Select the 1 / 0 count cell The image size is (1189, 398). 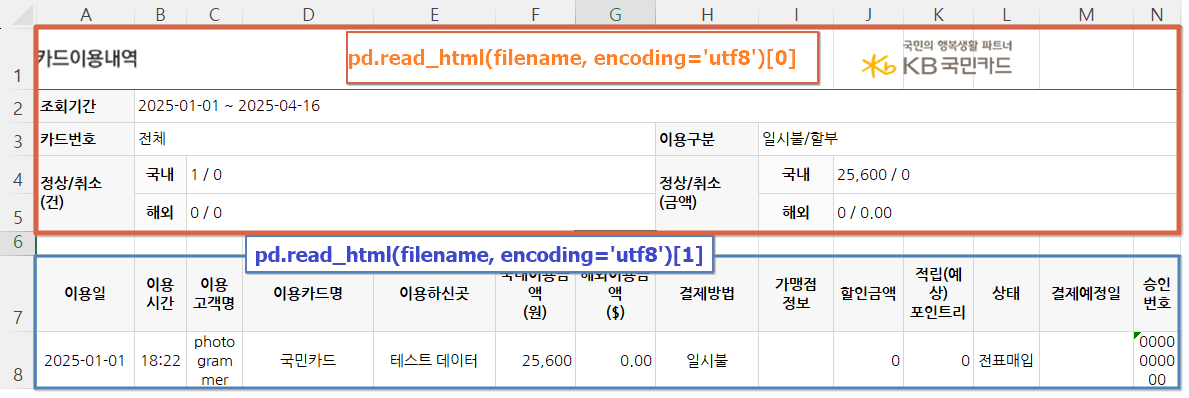[x=421, y=174]
